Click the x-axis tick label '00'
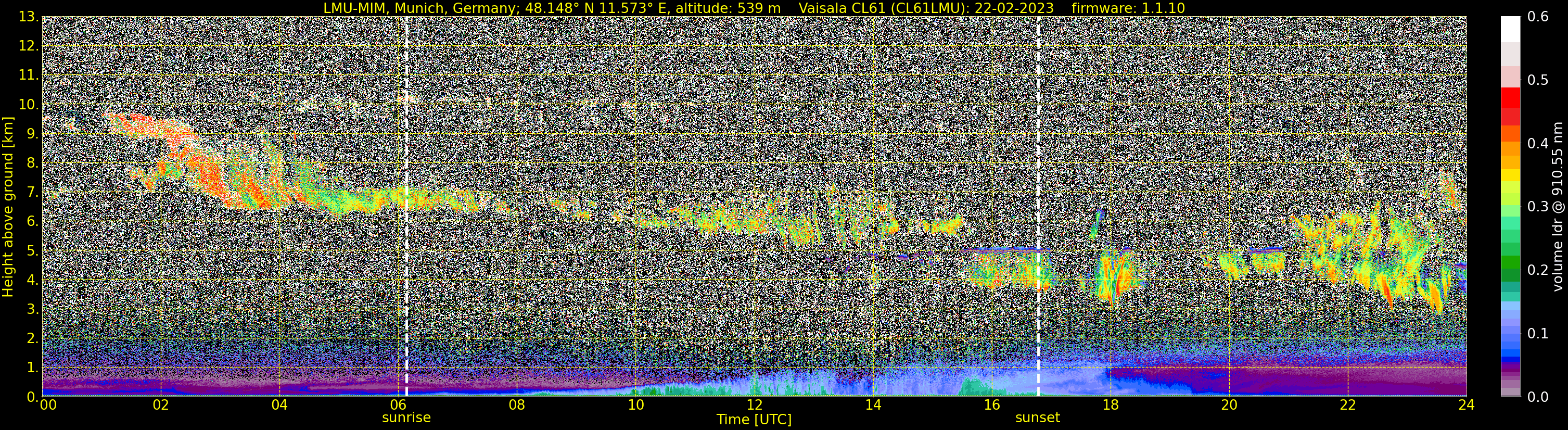The height and width of the screenshot is (430, 1568). (x=48, y=405)
